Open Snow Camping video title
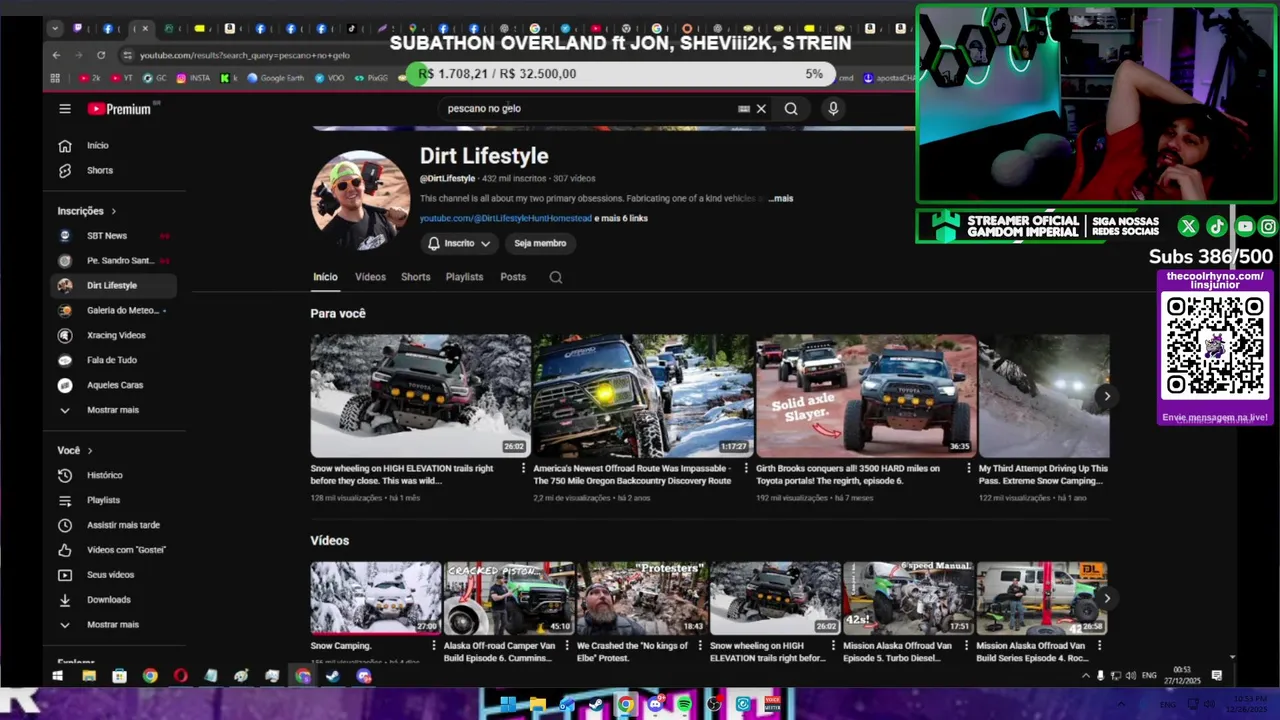Image resolution: width=1280 pixels, height=720 pixels. click(341, 646)
